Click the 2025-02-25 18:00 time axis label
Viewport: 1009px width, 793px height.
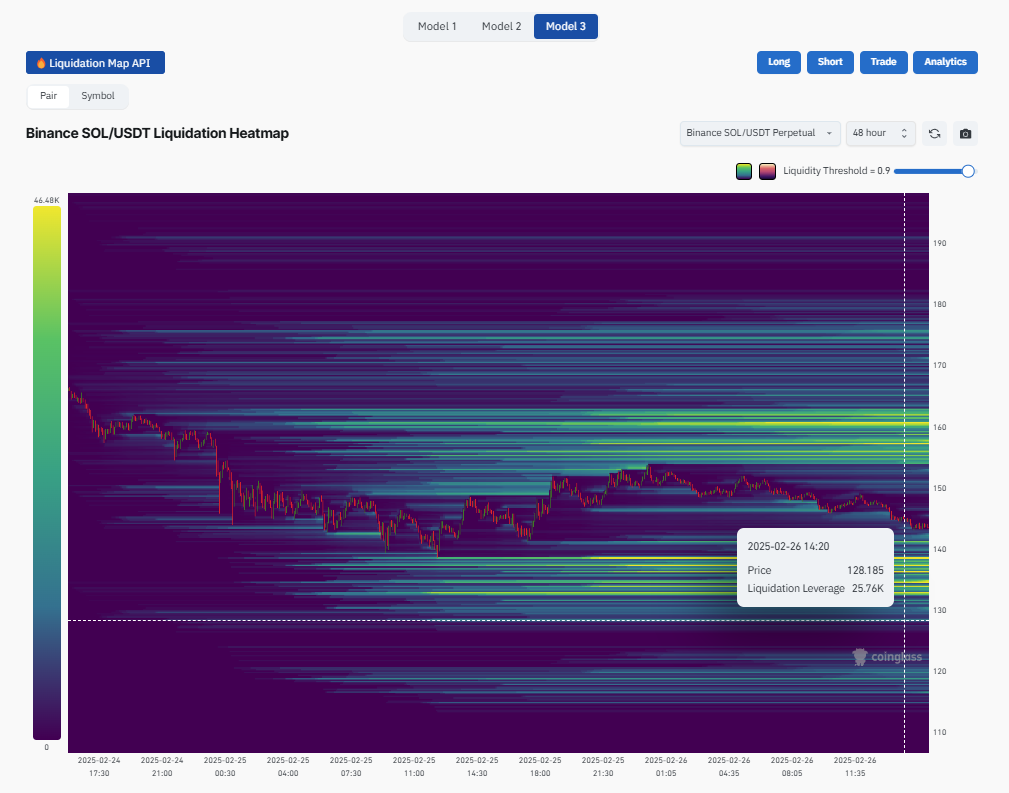tap(541, 767)
